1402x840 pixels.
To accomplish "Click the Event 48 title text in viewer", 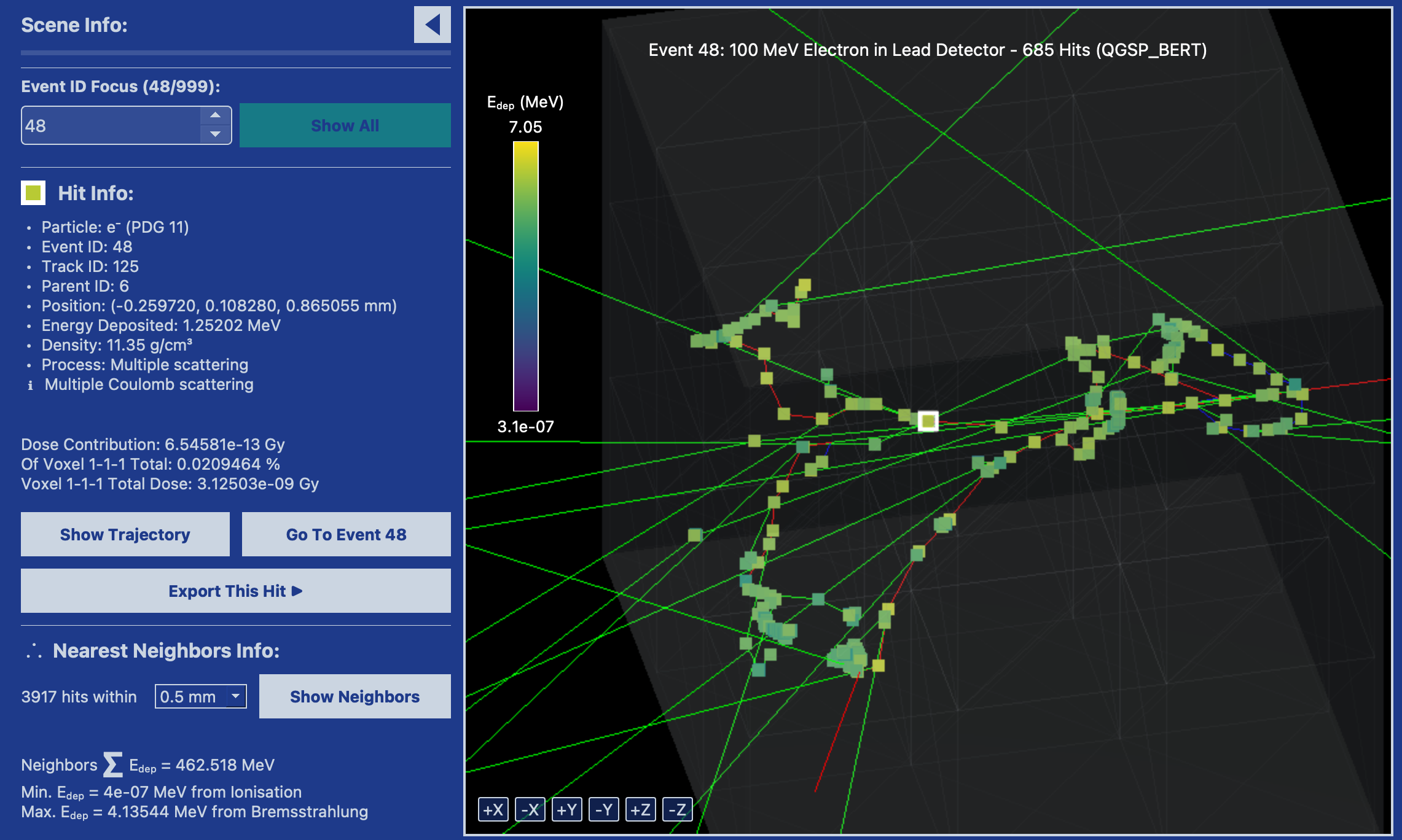I will tap(928, 50).
